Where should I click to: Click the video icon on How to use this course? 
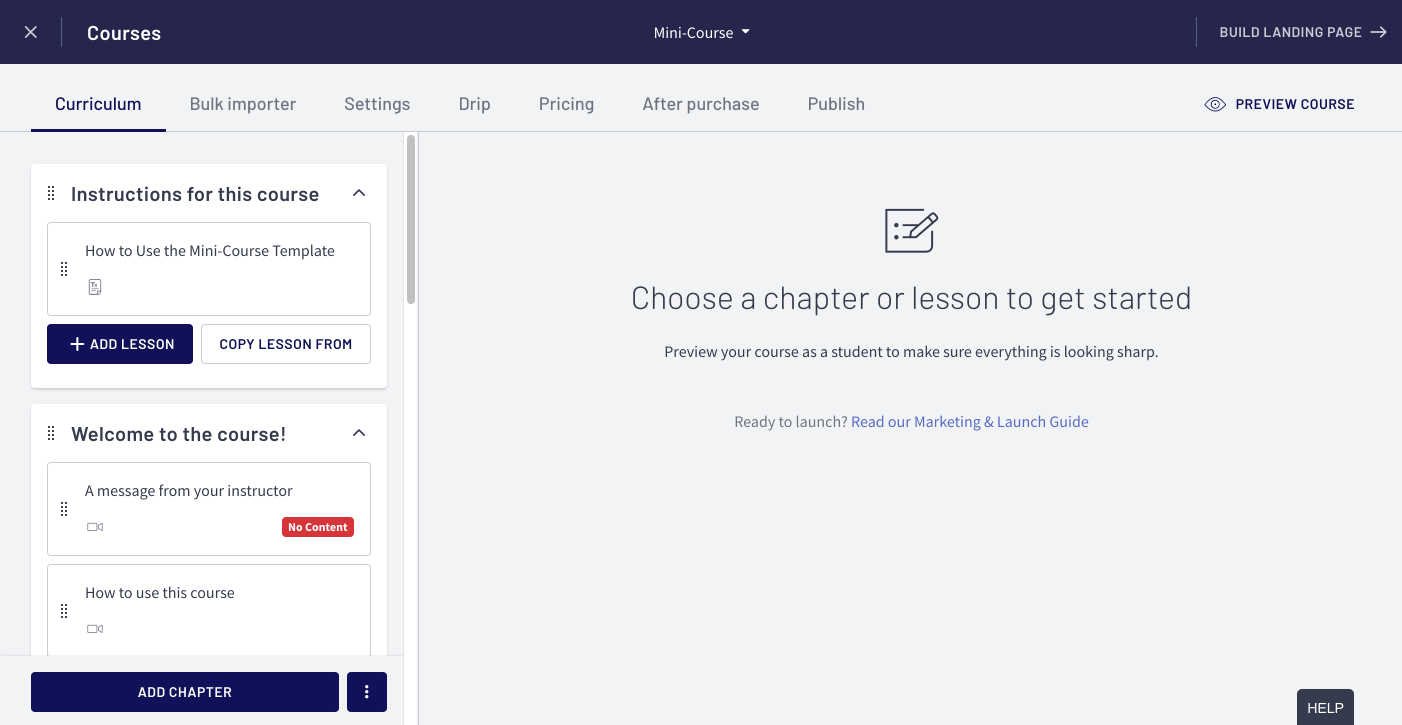pyautogui.click(x=95, y=629)
